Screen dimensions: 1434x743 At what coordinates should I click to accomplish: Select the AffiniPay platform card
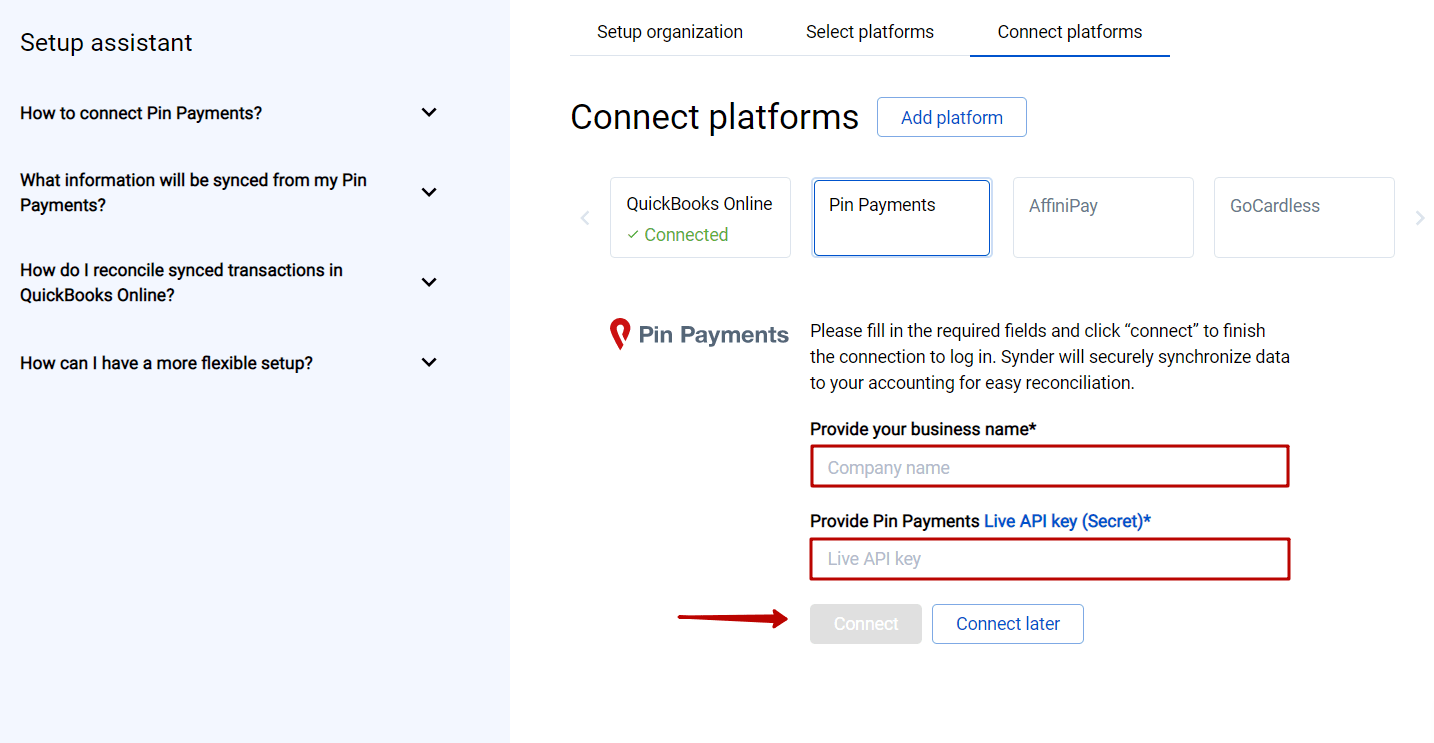pyautogui.click(x=1103, y=217)
